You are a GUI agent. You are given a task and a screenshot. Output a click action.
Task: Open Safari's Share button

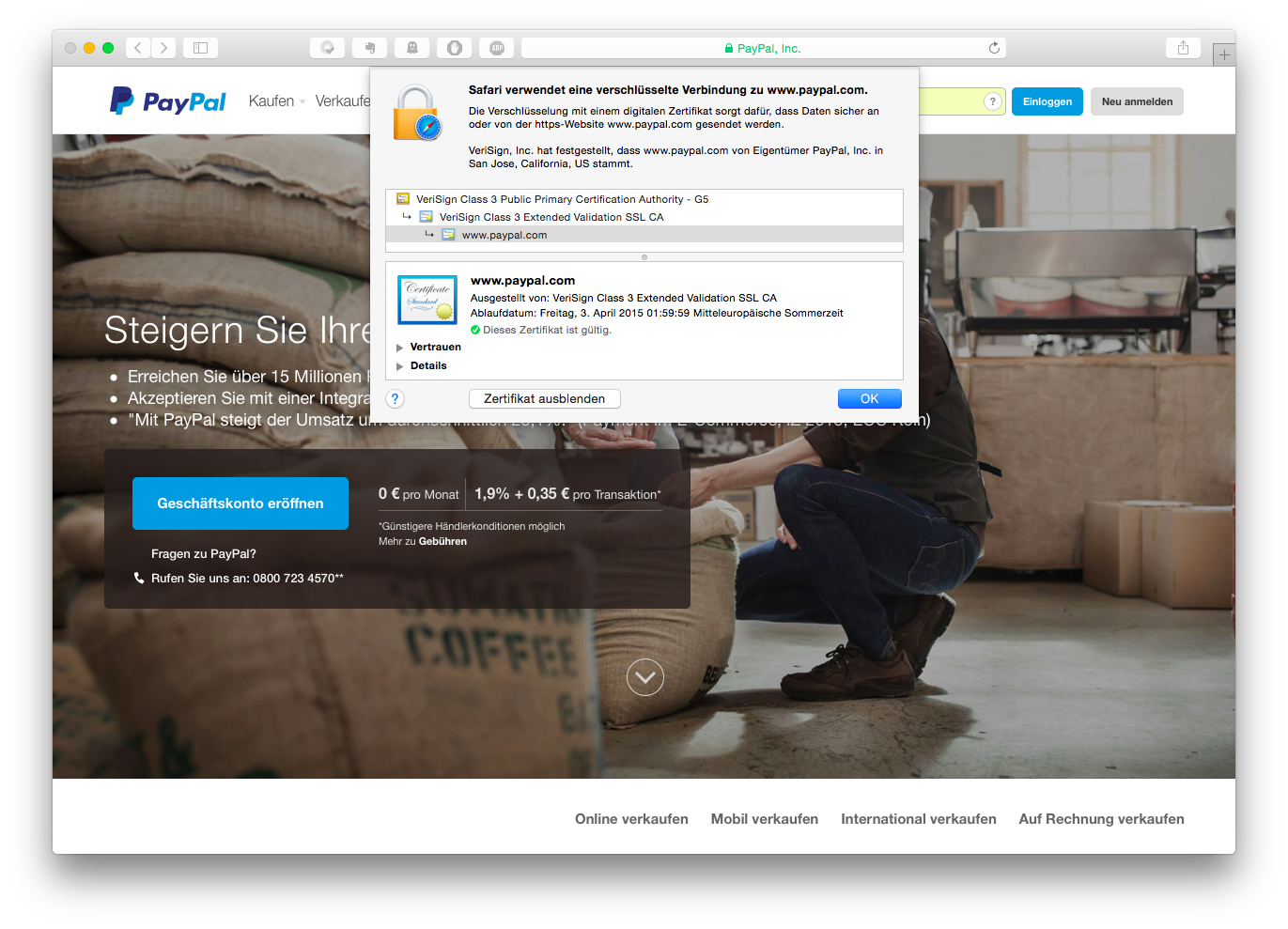click(x=1183, y=48)
